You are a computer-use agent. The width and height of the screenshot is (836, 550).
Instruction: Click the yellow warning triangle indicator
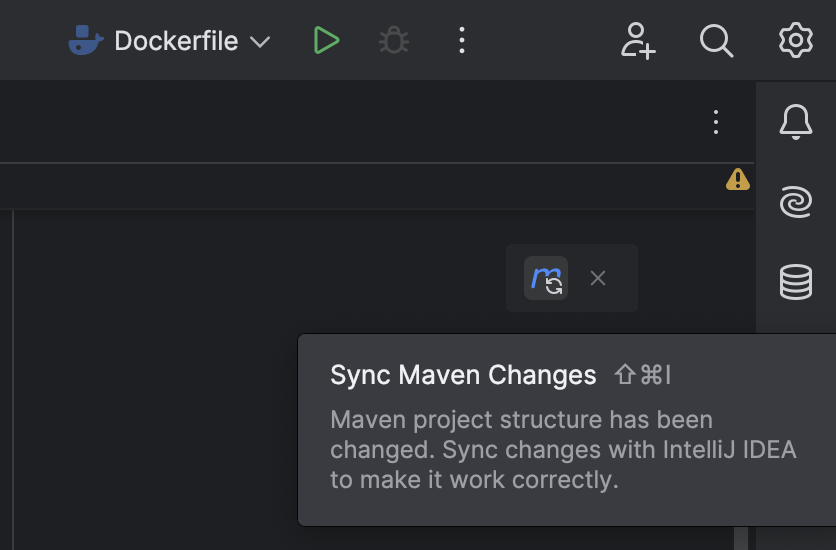[x=737, y=180]
